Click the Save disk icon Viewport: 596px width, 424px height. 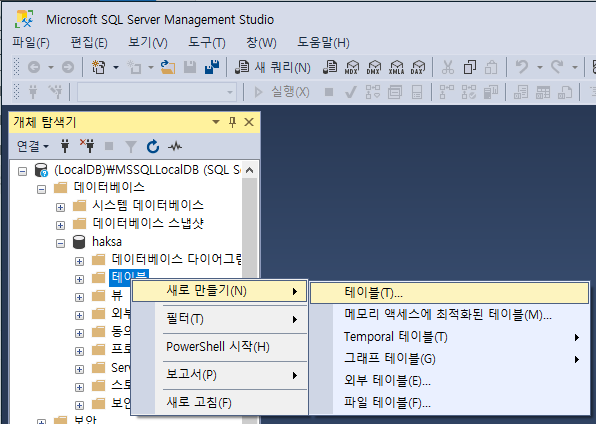point(190,67)
